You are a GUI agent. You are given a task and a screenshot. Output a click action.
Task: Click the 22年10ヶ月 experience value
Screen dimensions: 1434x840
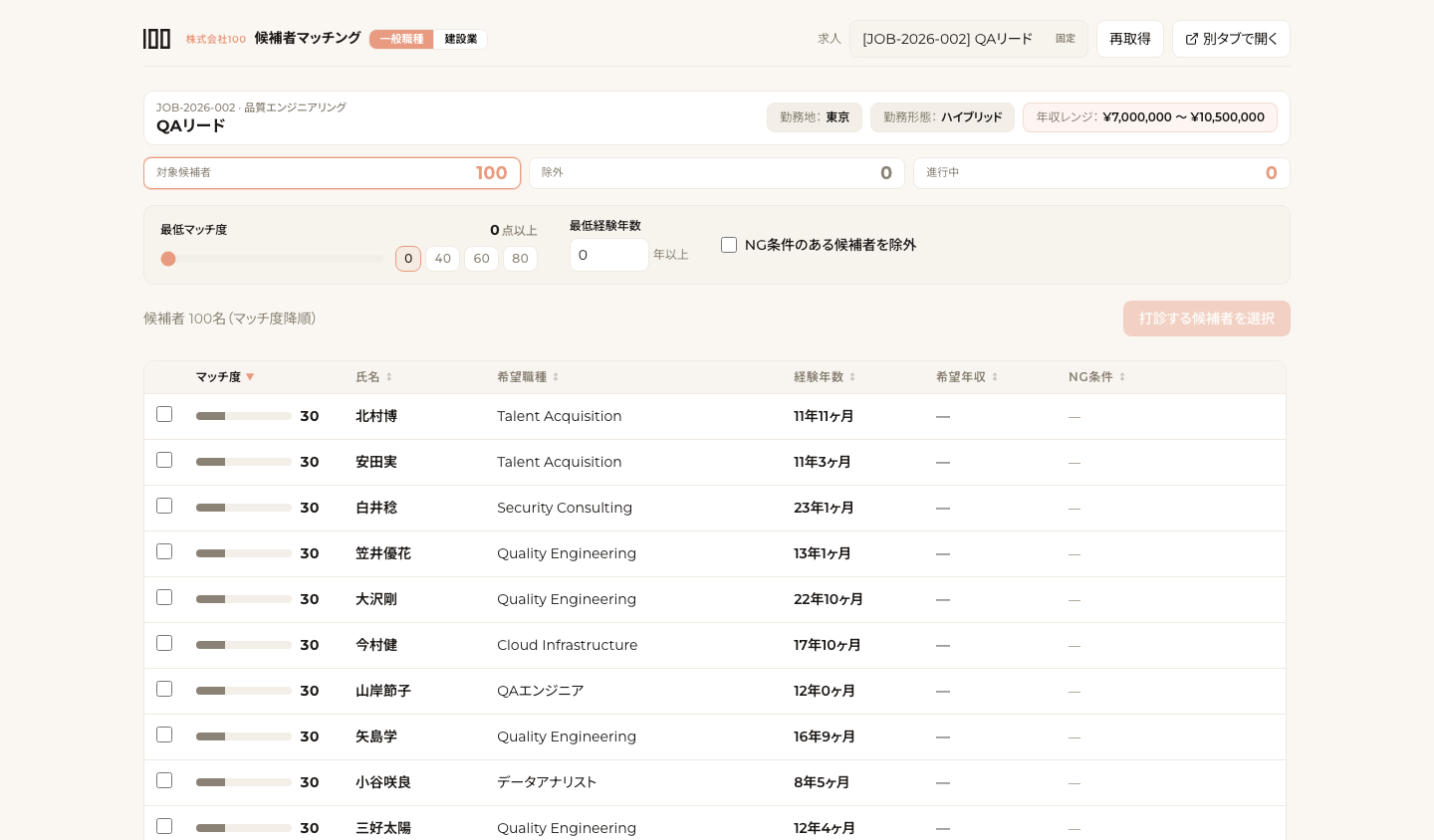coord(829,599)
